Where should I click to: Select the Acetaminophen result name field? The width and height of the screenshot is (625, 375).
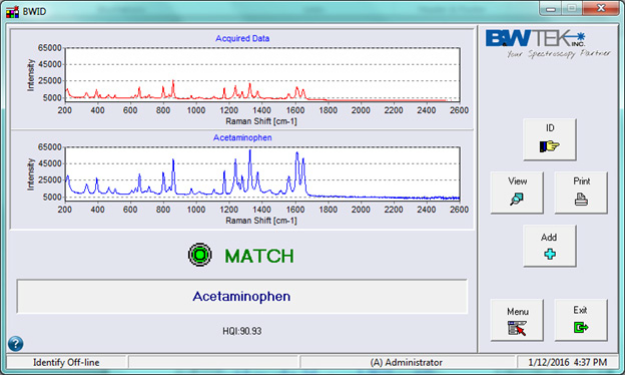pyautogui.click(x=242, y=296)
